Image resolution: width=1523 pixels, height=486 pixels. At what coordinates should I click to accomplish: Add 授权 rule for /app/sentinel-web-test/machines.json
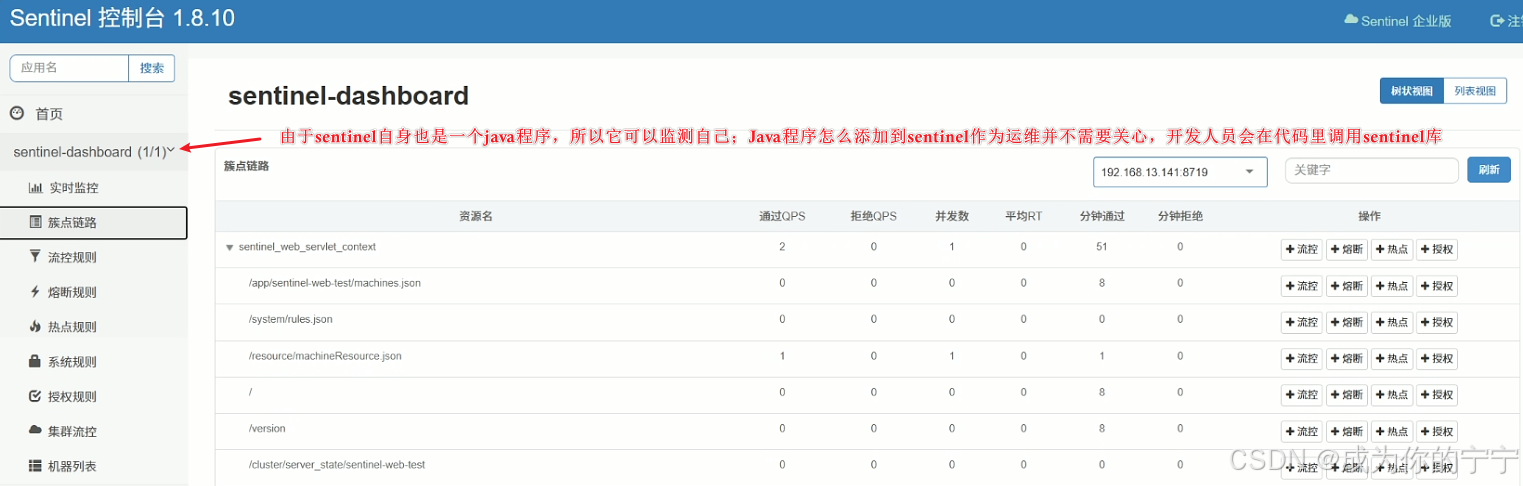click(1436, 286)
